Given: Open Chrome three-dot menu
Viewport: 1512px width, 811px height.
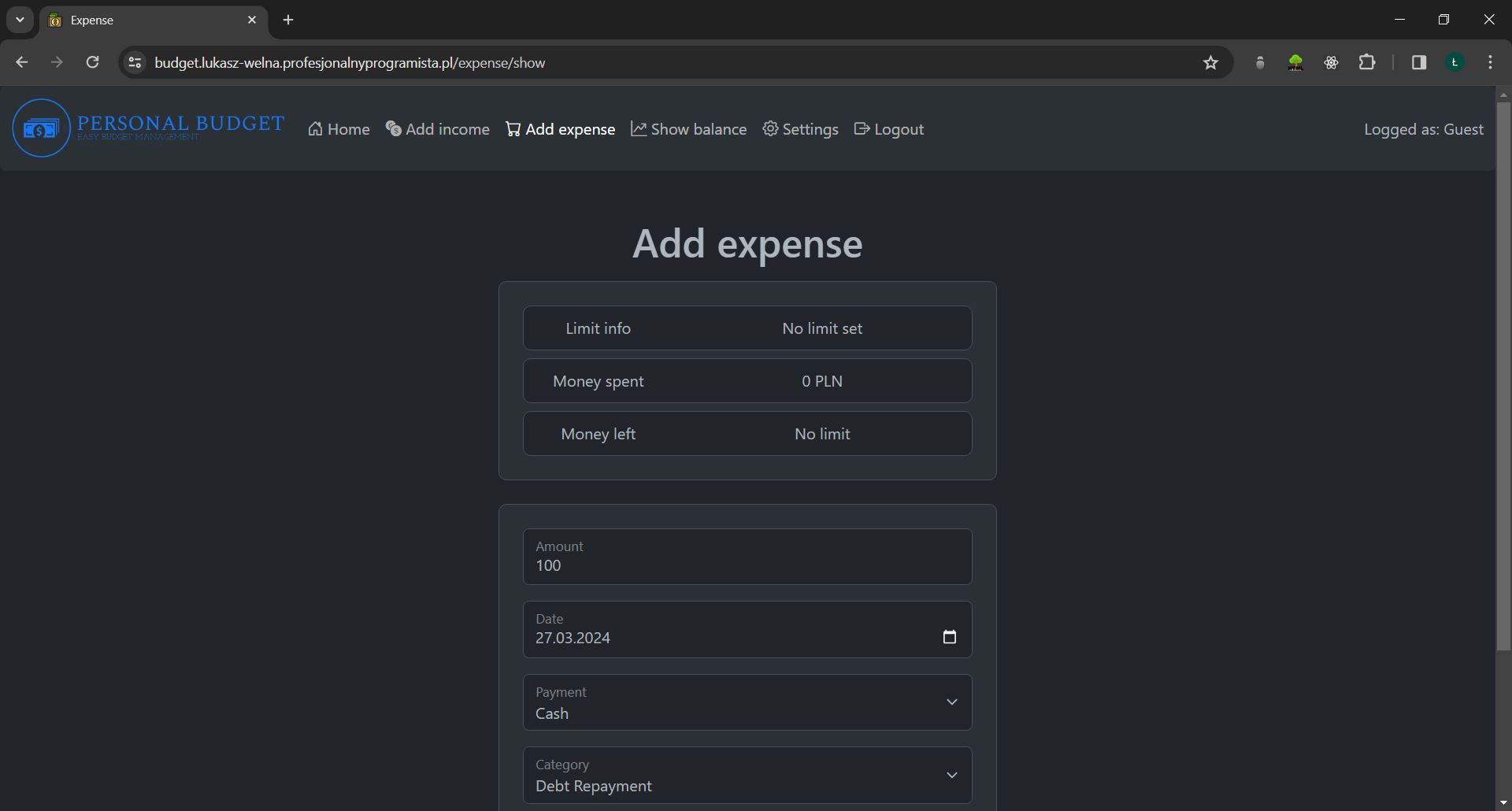Looking at the screenshot, I should click(1490, 63).
